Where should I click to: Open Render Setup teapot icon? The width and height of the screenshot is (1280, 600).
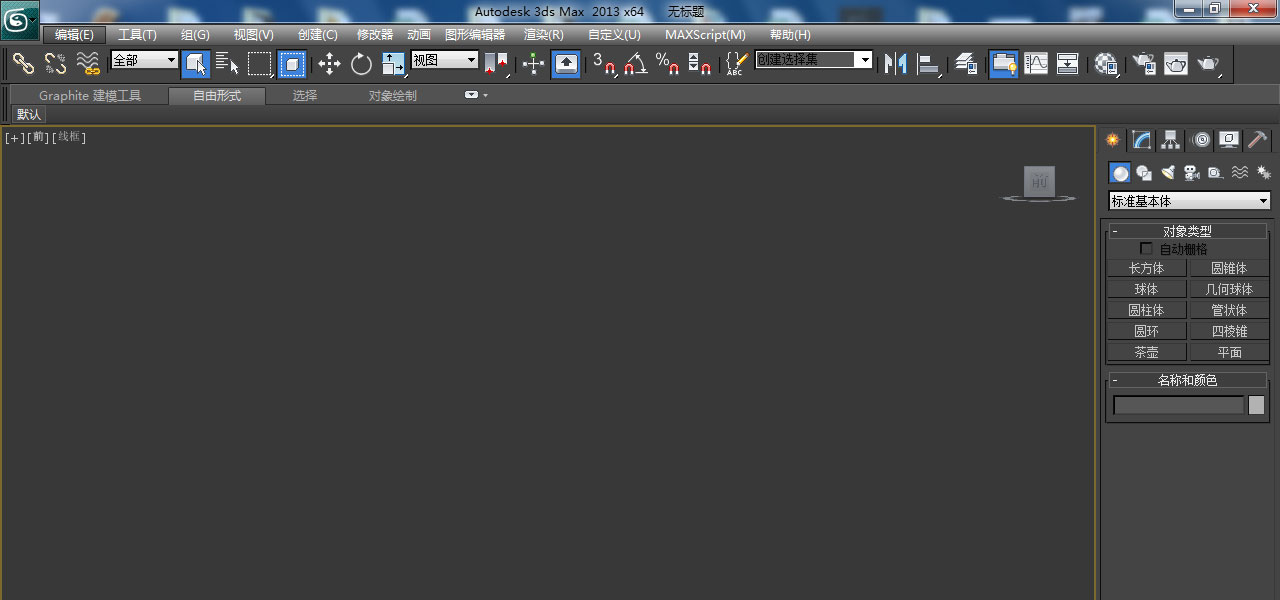point(1142,64)
